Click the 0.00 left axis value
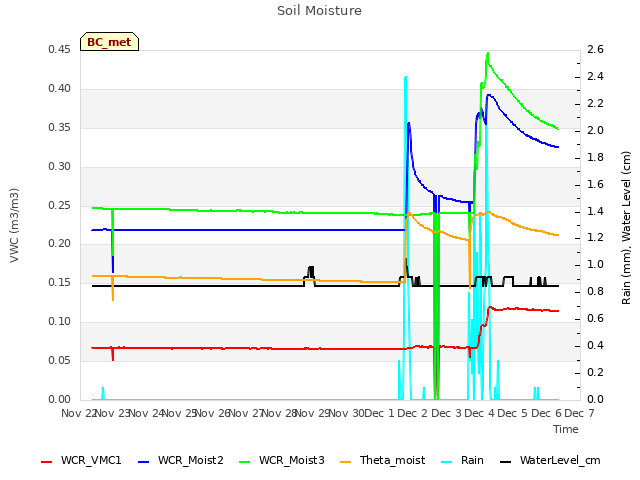 [x=59, y=399]
